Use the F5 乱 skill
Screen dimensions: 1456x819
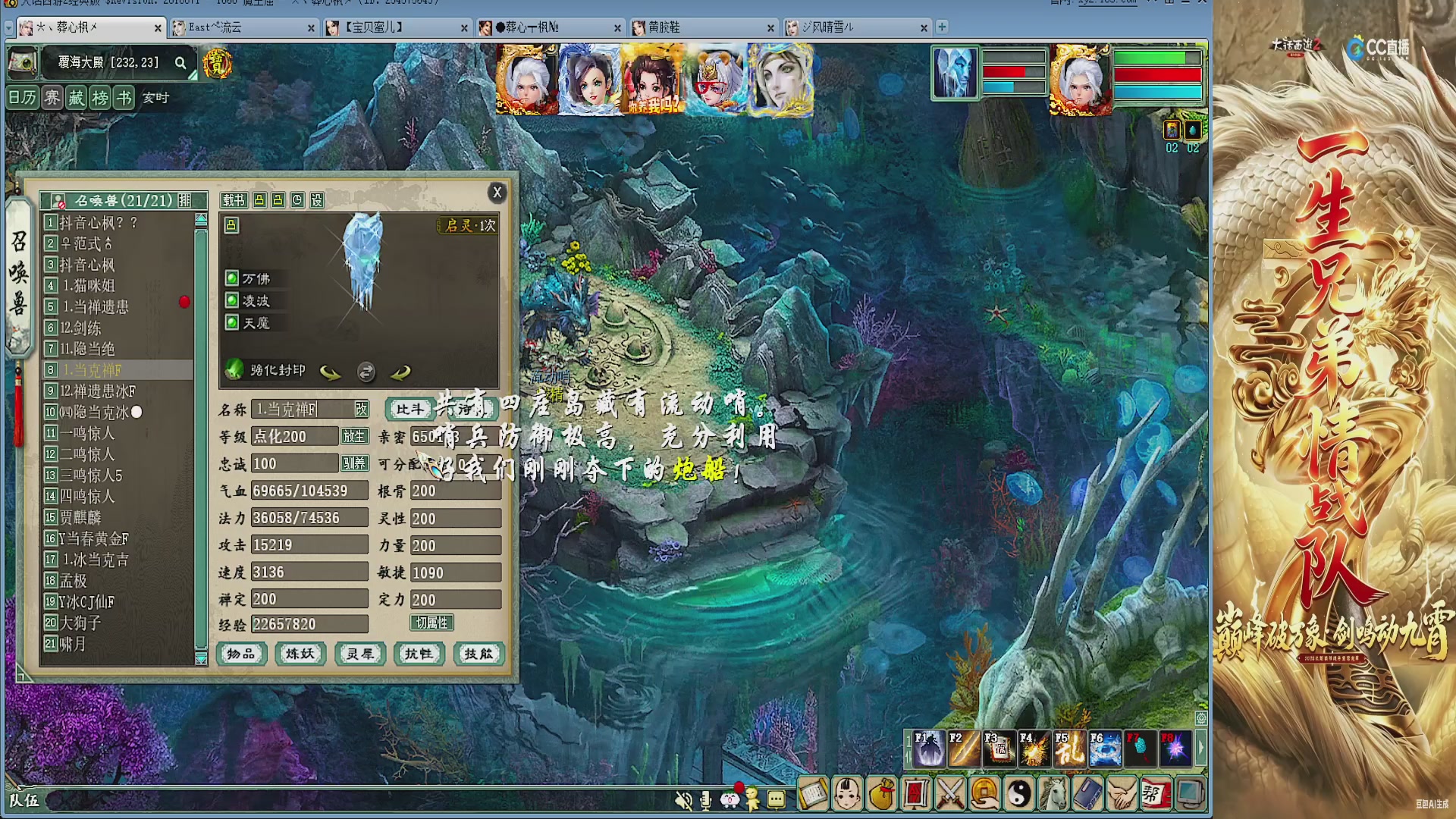pyautogui.click(x=1070, y=748)
